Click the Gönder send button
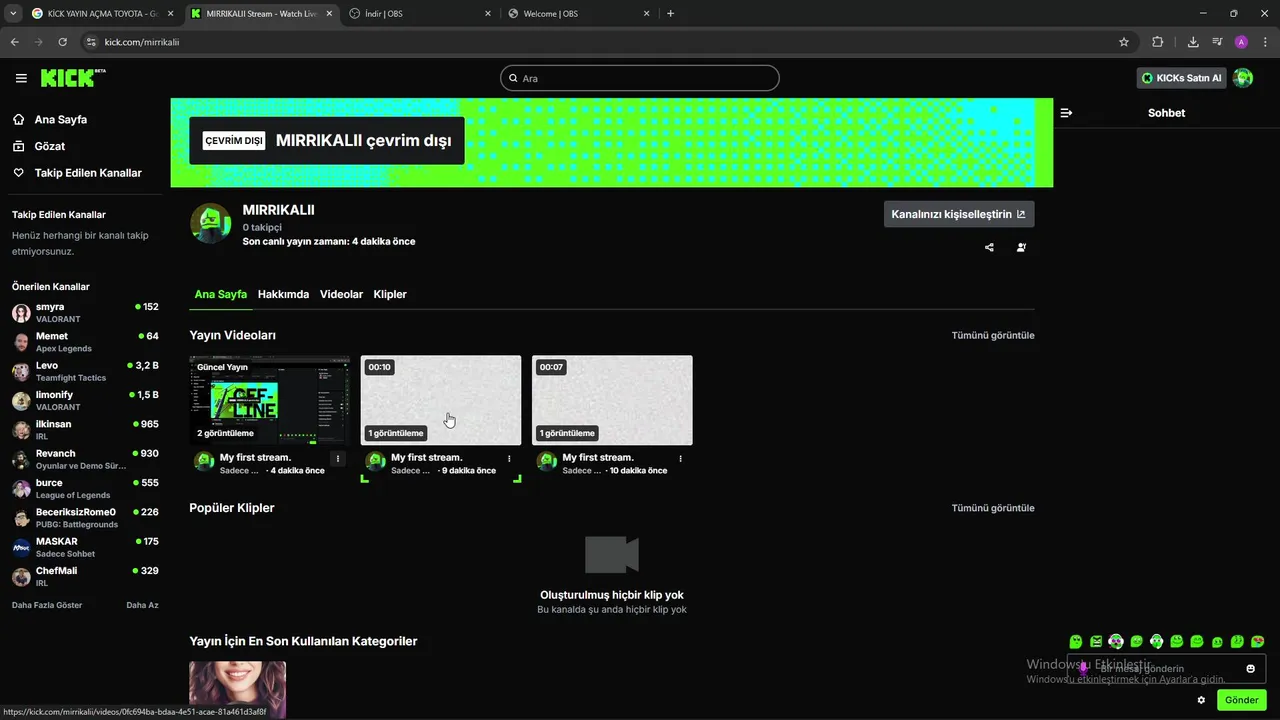 point(1242,700)
